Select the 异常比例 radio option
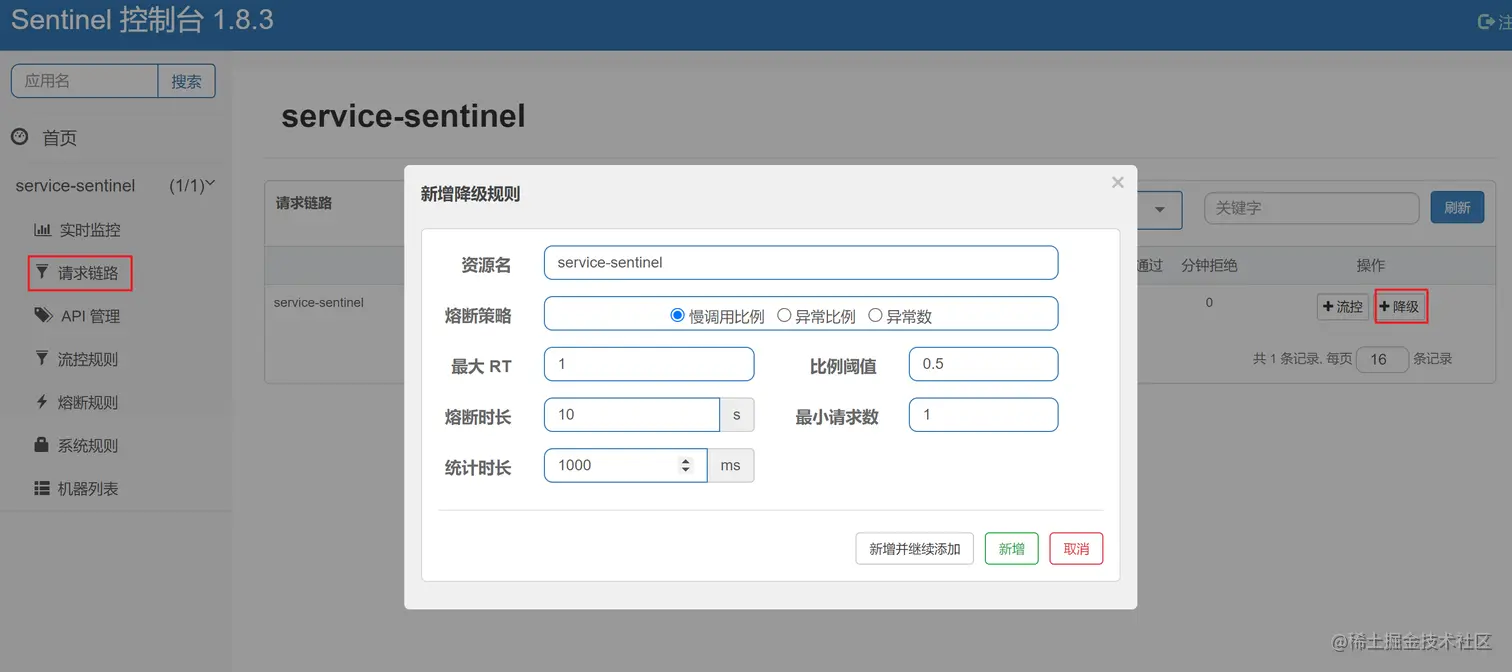The image size is (1512, 672). [784, 315]
